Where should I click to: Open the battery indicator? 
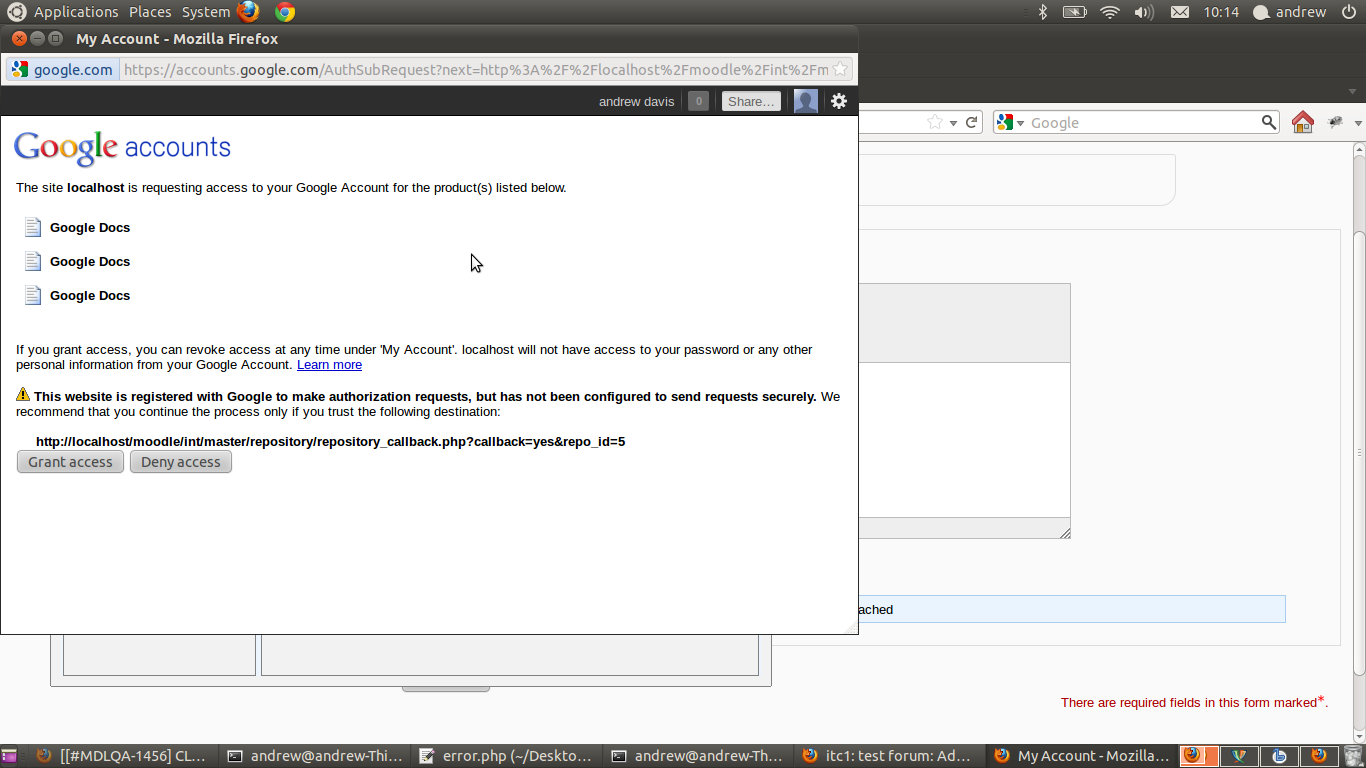tap(1074, 12)
